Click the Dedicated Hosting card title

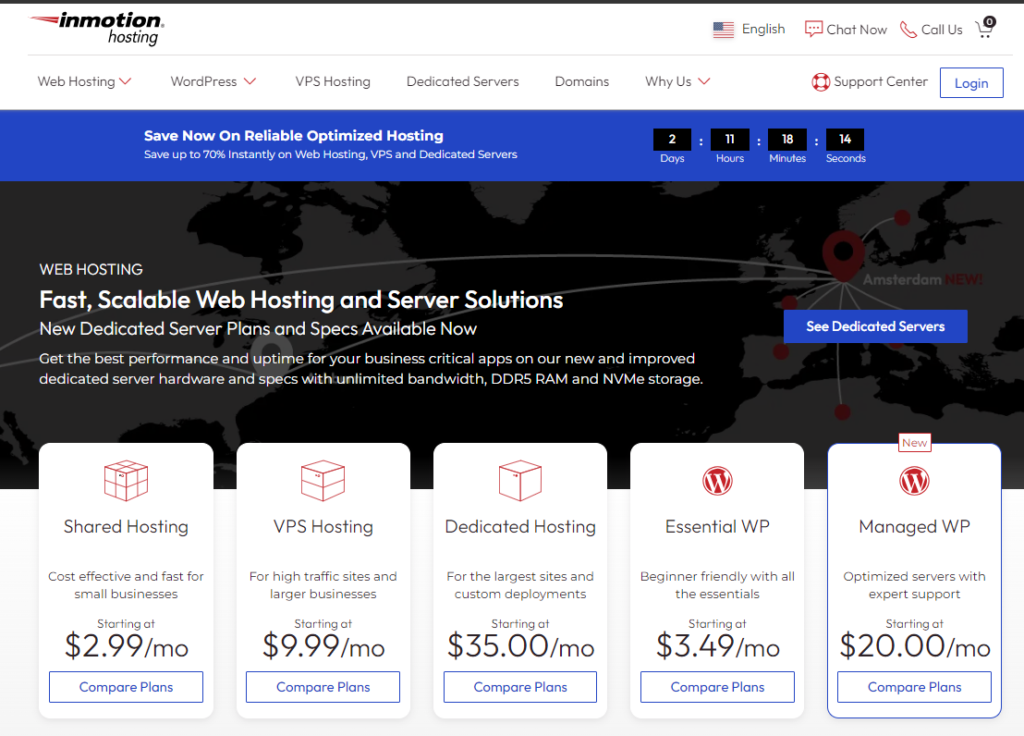click(x=520, y=526)
